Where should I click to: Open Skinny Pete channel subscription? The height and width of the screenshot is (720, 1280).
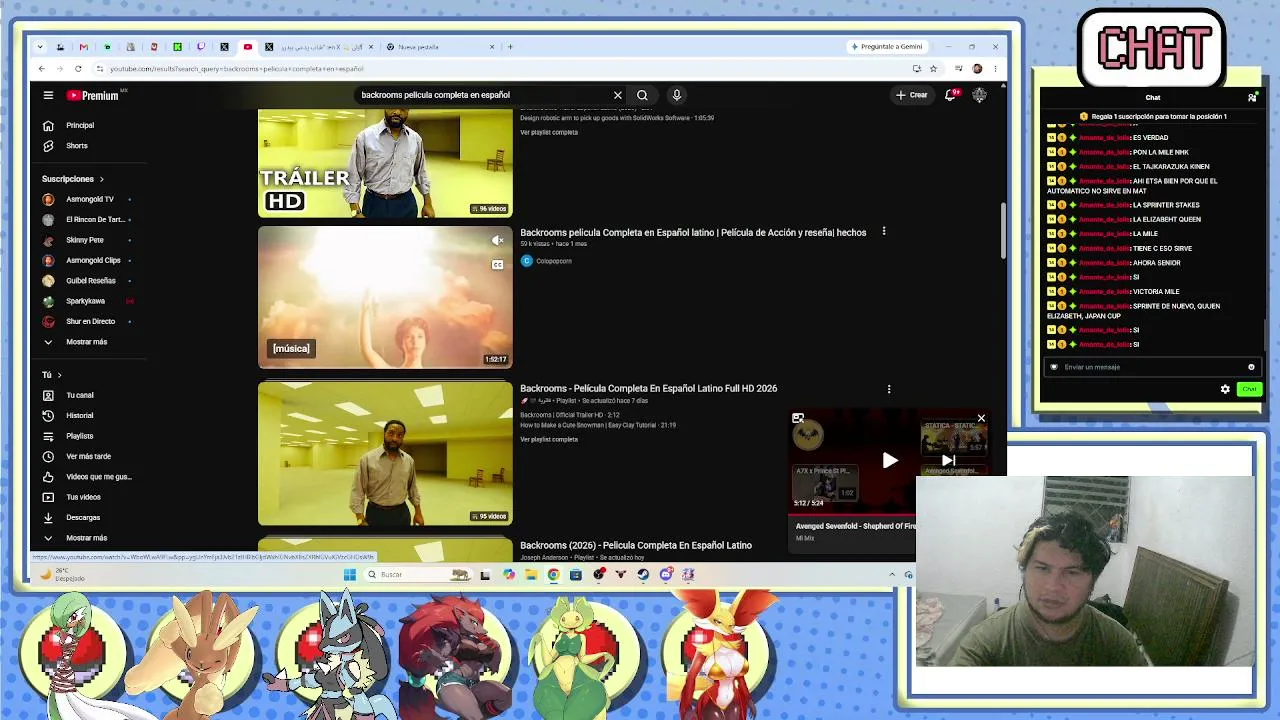(85, 240)
